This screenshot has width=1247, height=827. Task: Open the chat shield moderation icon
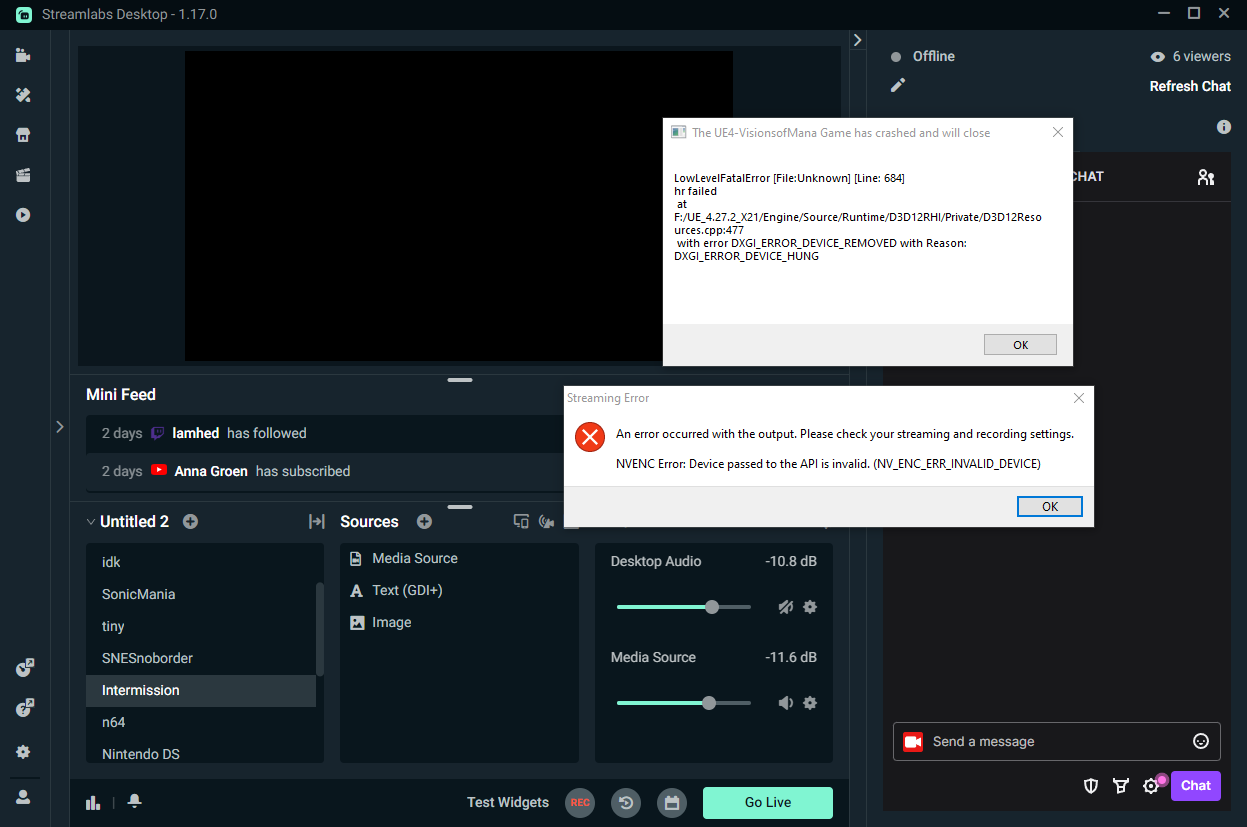pos(1091,786)
